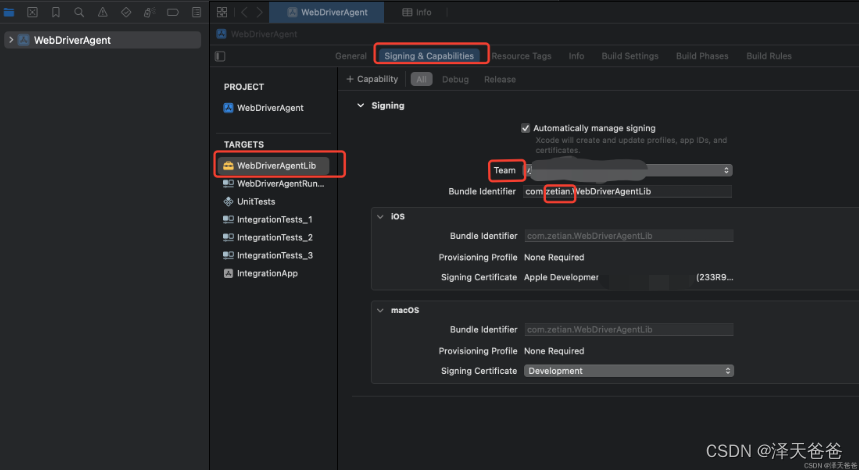
Task: Switch to the Info editor tab at the top
Action: [416, 12]
